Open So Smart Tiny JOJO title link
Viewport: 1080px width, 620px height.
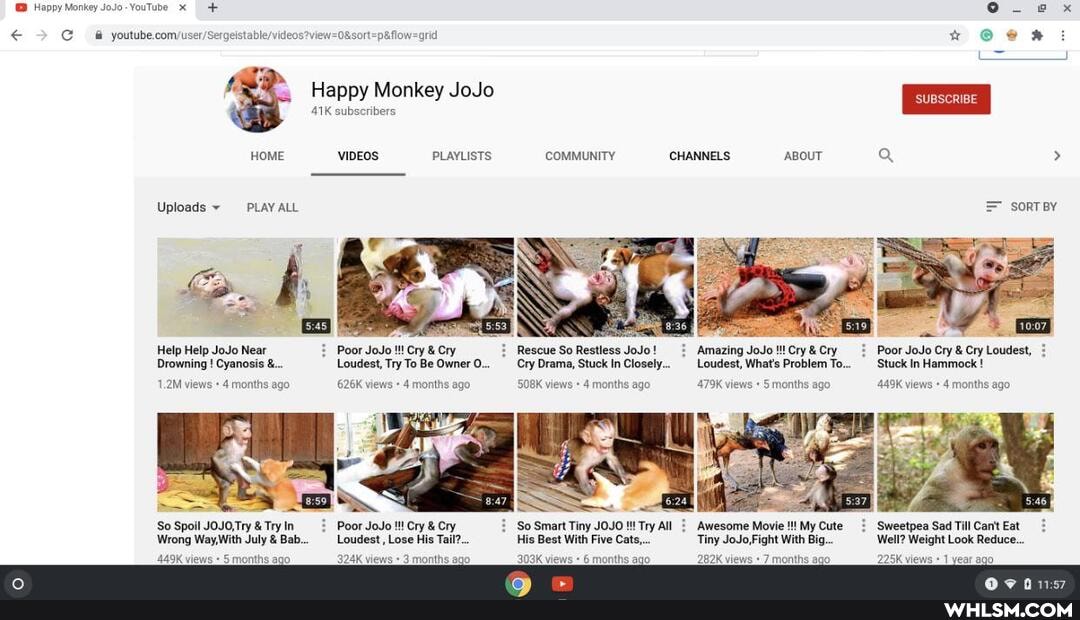tap(594, 533)
